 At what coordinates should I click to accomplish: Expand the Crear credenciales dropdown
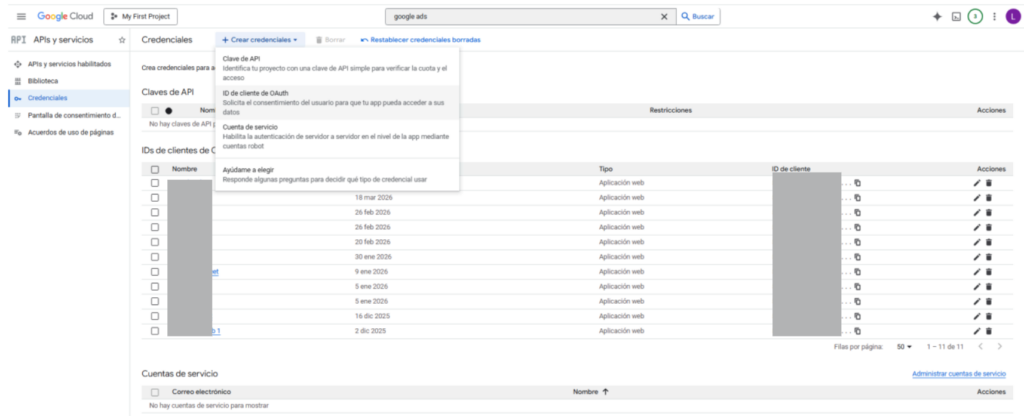pyautogui.click(x=260, y=40)
